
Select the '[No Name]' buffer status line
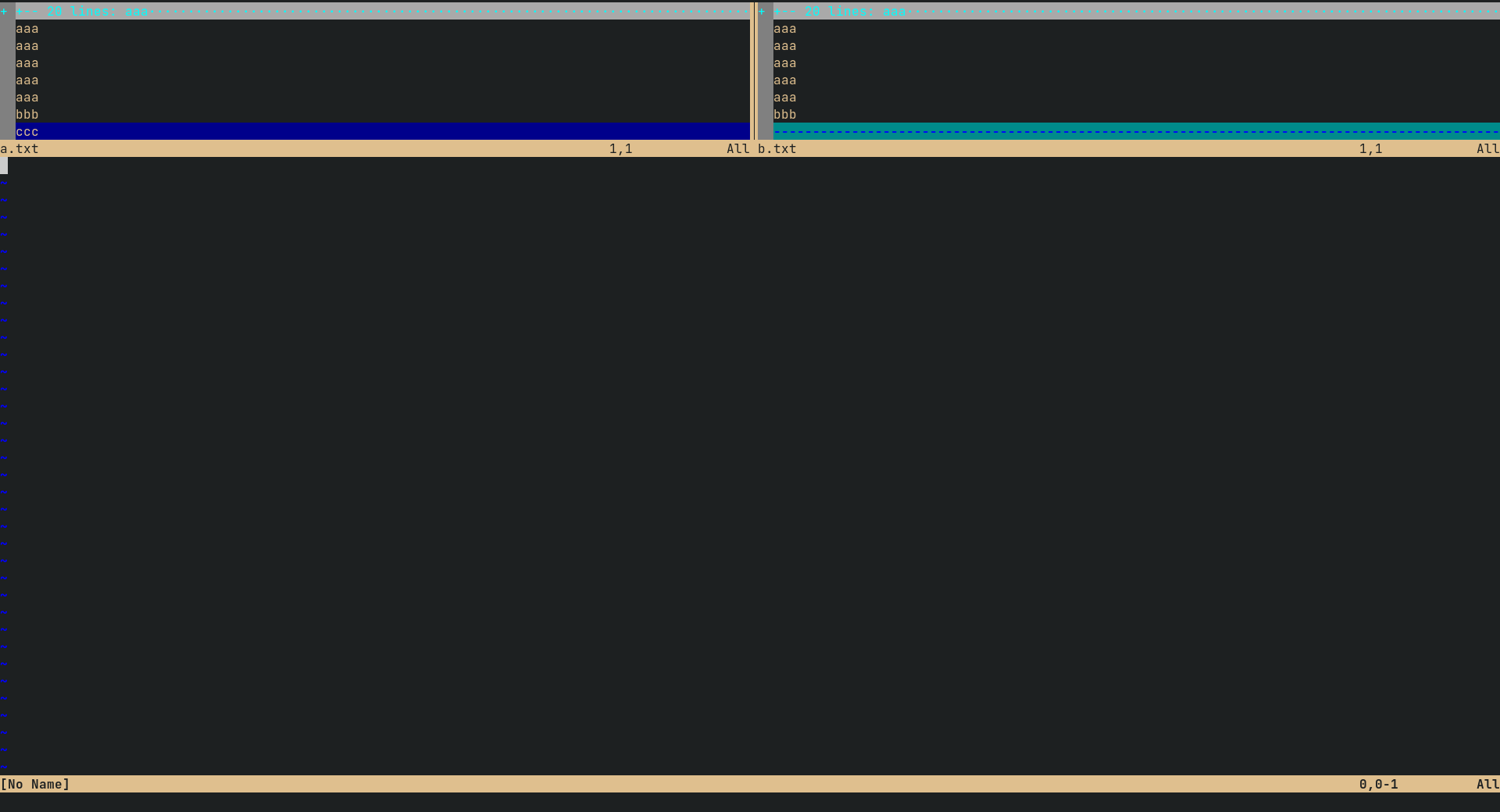35,785
